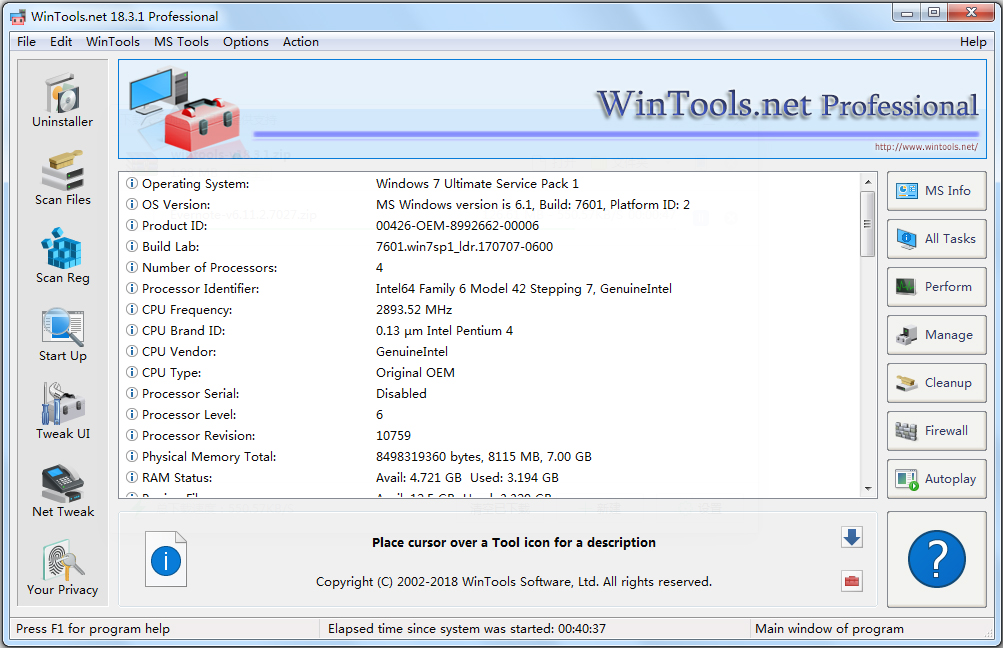Click Press F1 for program help text
The image size is (1003, 648).
tap(93, 629)
